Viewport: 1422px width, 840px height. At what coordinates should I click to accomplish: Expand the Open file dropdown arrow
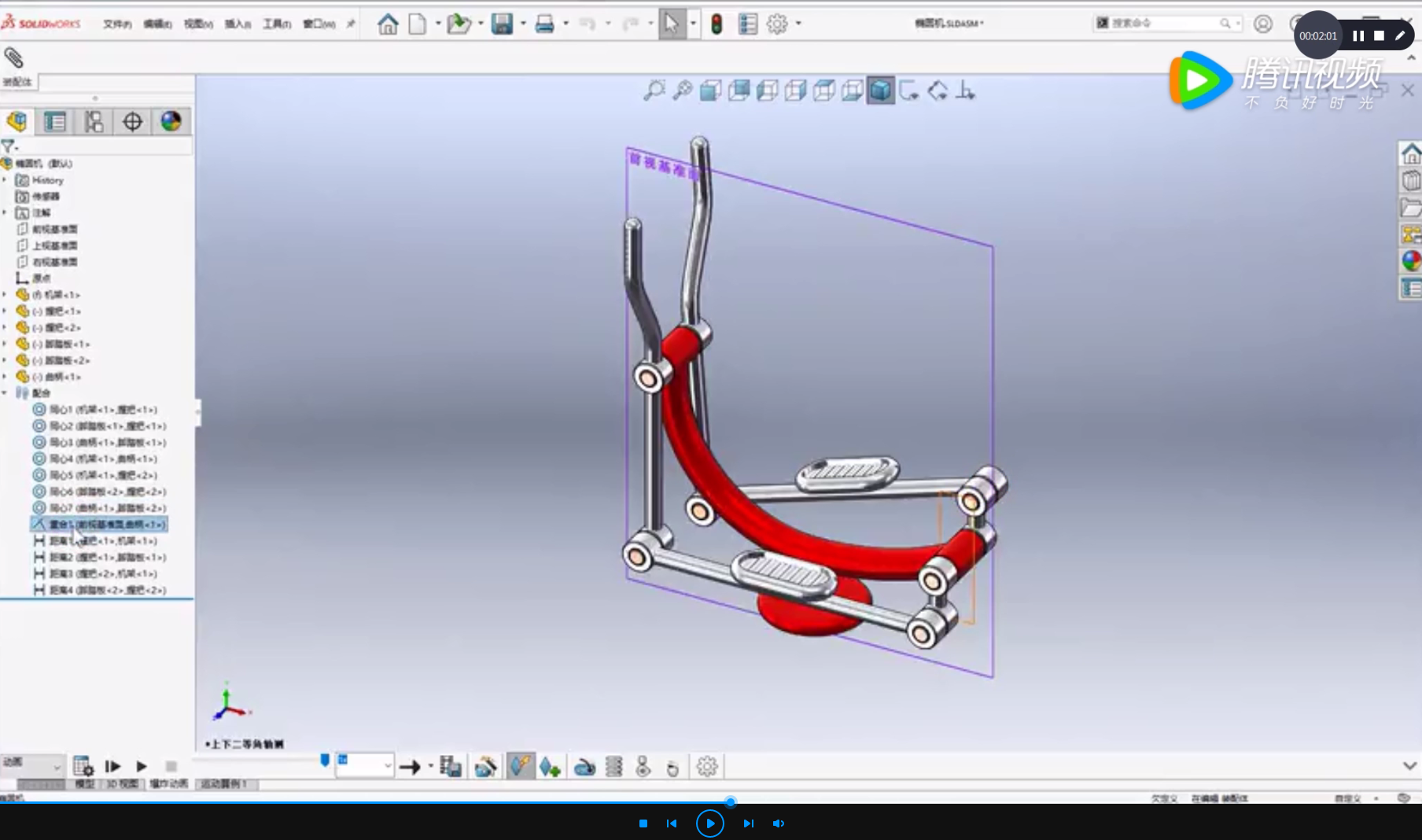[x=481, y=24]
